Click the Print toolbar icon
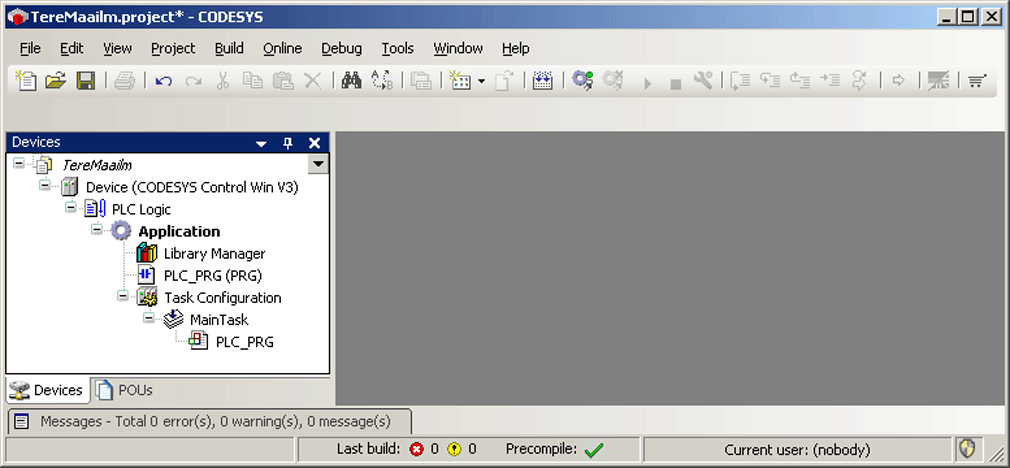The image size is (1010, 468). (124, 80)
